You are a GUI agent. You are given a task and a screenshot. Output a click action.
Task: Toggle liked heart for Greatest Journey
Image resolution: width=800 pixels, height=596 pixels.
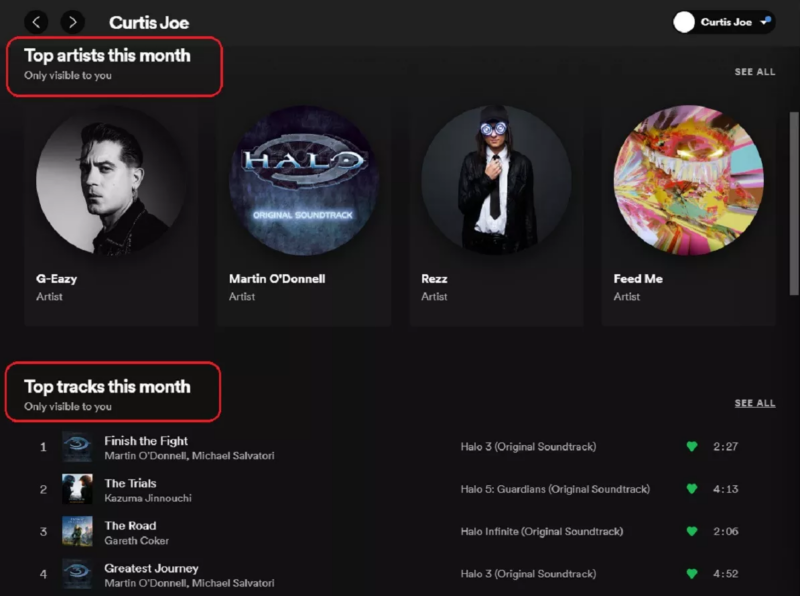click(x=691, y=574)
